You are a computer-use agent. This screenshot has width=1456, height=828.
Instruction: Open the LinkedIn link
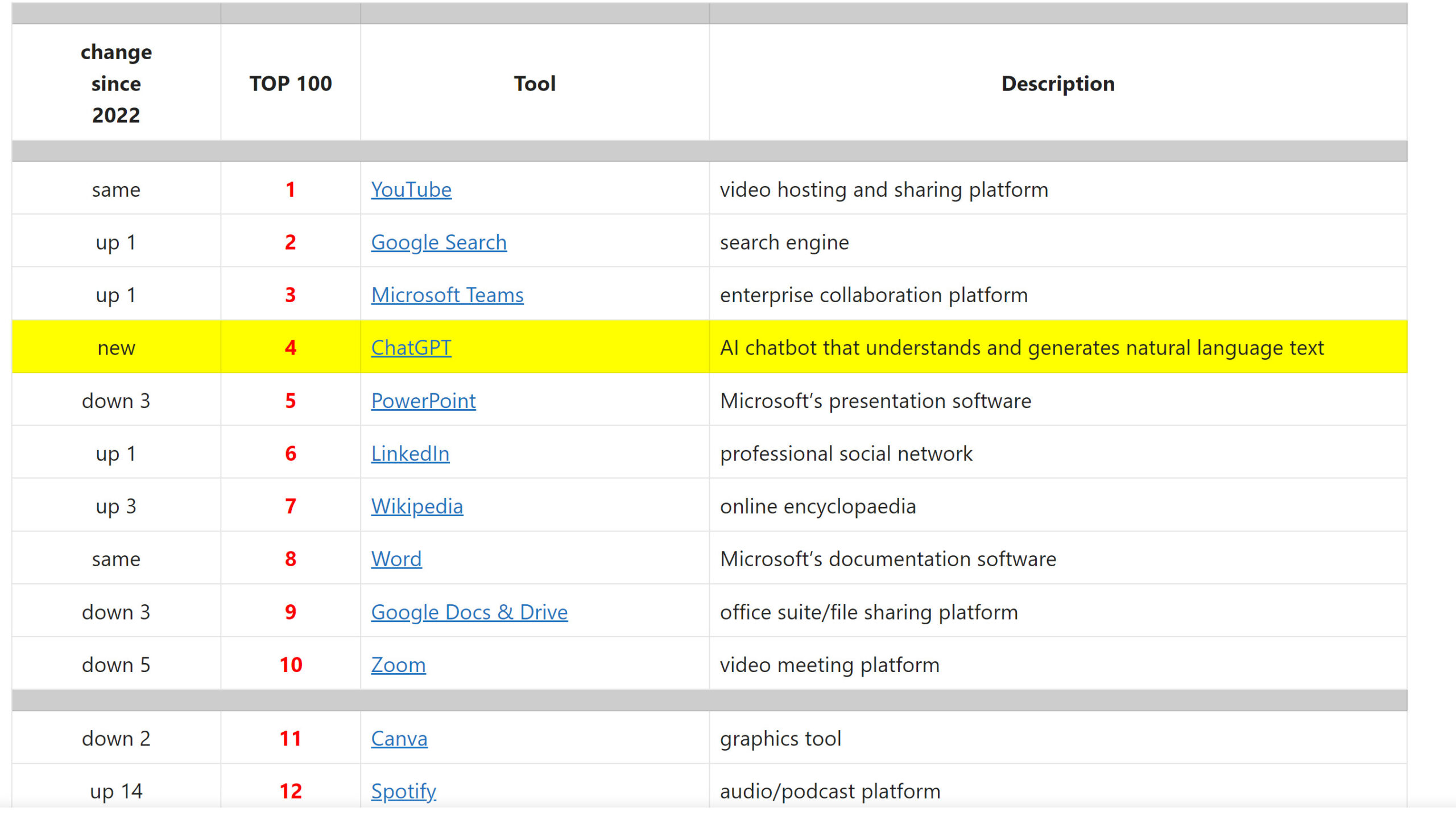click(410, 454)
